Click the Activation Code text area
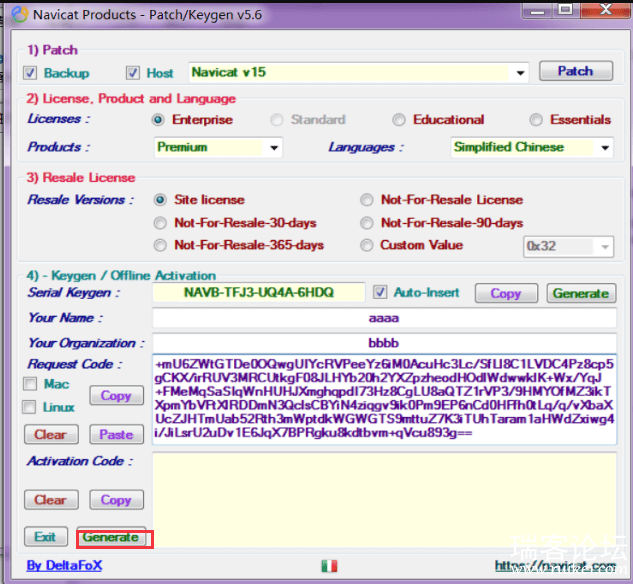Image resolution: width=633 pixels, height=584 pixels. click(384, 500)
